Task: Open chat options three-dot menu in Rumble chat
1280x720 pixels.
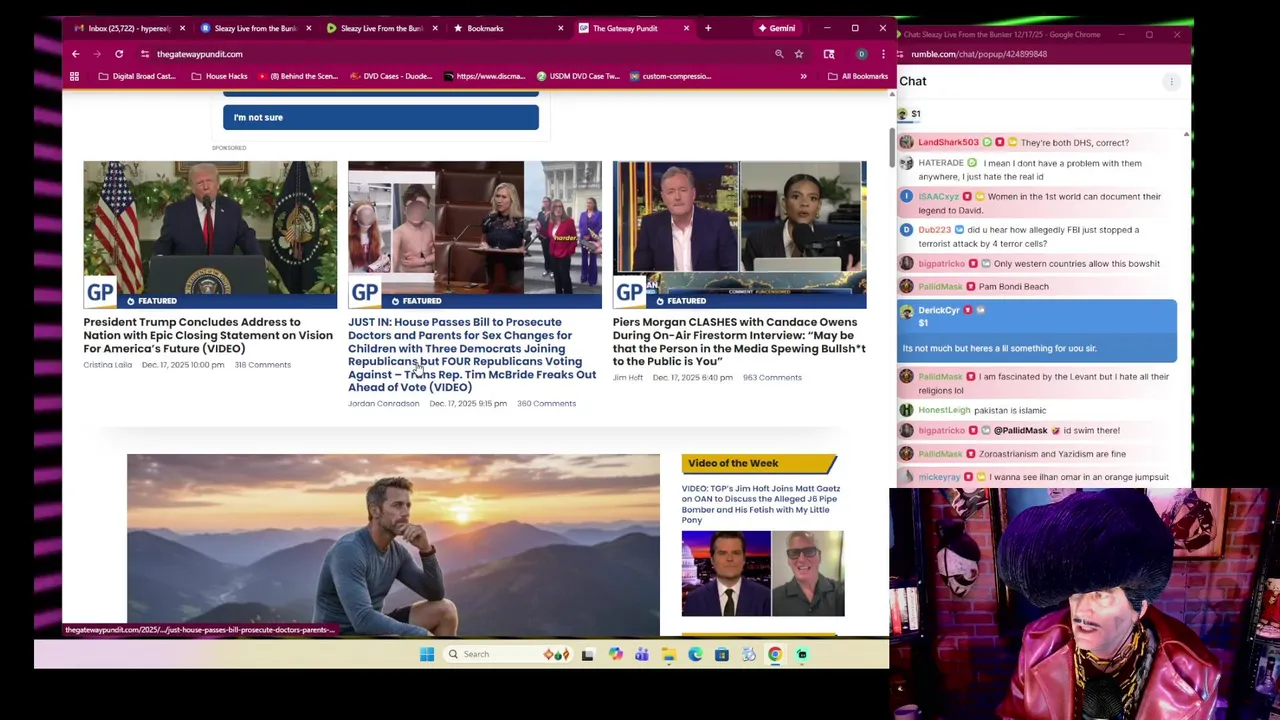Action: 1171,81
